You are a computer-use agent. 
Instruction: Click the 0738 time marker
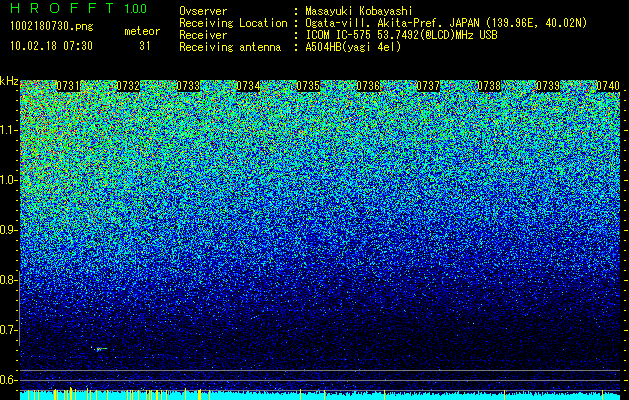coord(489,86)
